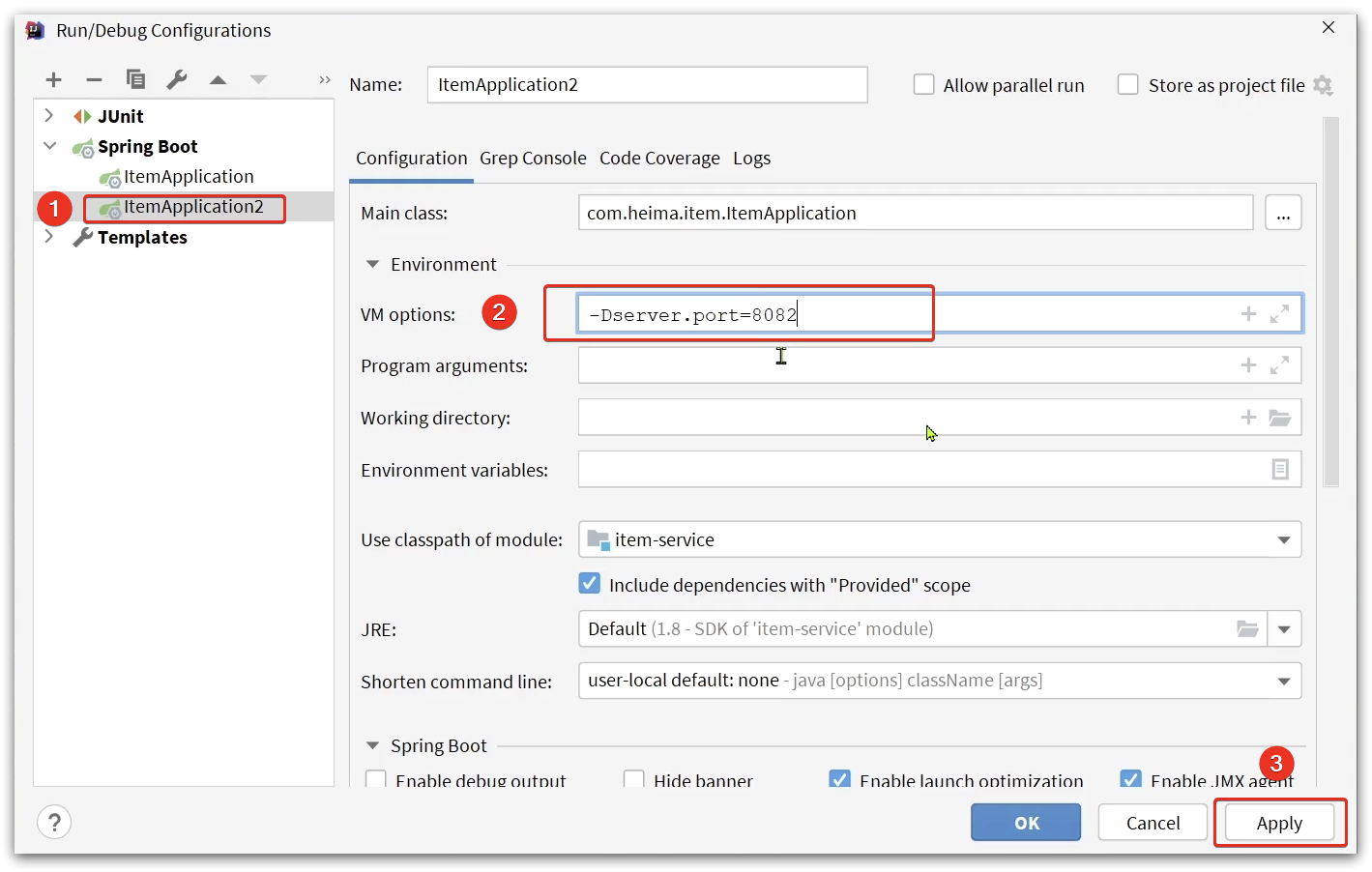Image resolution: width=1372 pixels, height=872 pixels.
Task: Expand the VM options field
Action: (x=1279, y=314)
